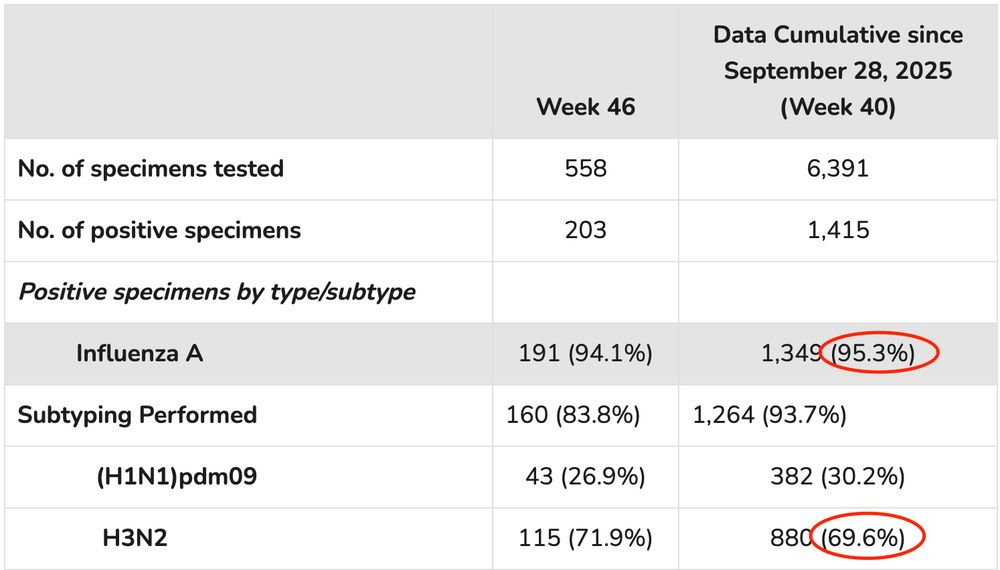The width and height of the screenshot is (1000, 570).
Task: Select the Data Cumulative since September 28 header
Action: tap(837, 71)
